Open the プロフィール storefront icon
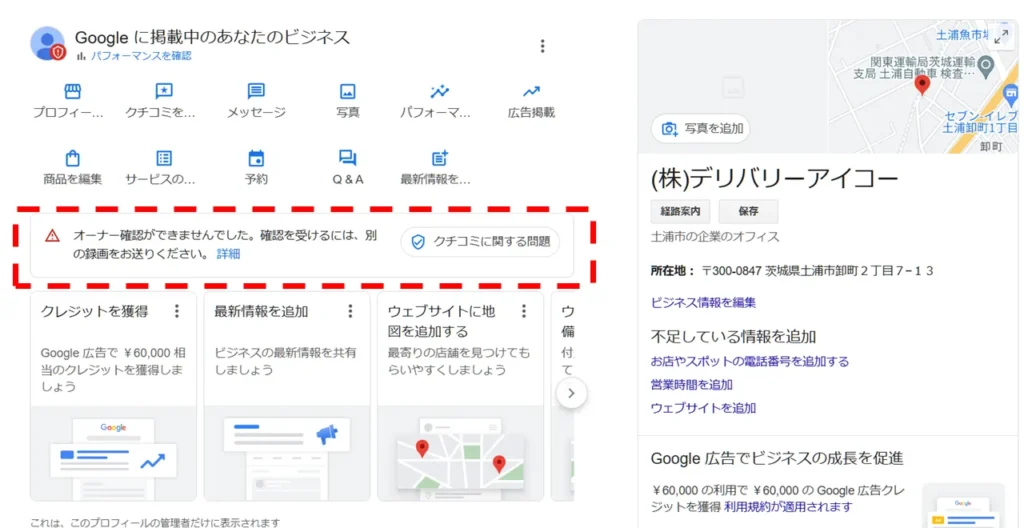This screenshot has width=1024, height=528. 71,92
